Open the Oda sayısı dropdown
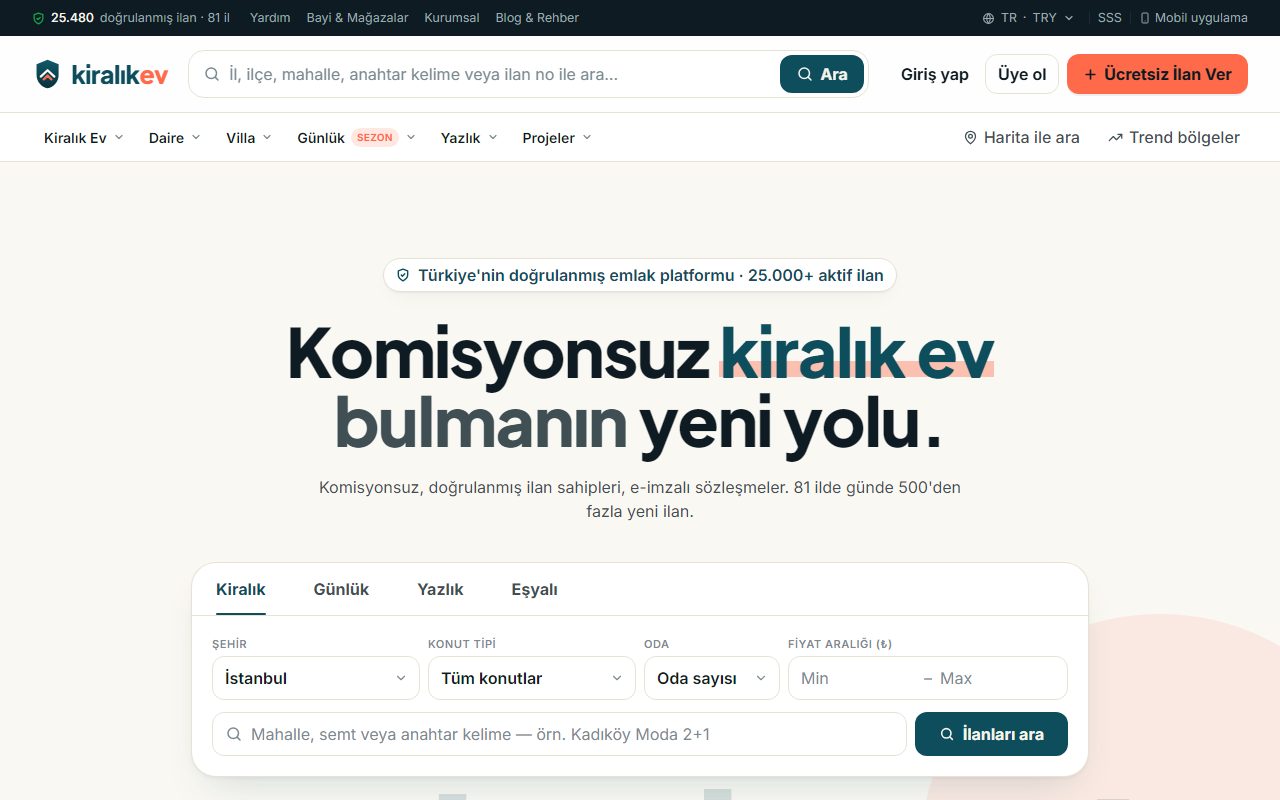 pyautogui.click(x=712, y=678)
